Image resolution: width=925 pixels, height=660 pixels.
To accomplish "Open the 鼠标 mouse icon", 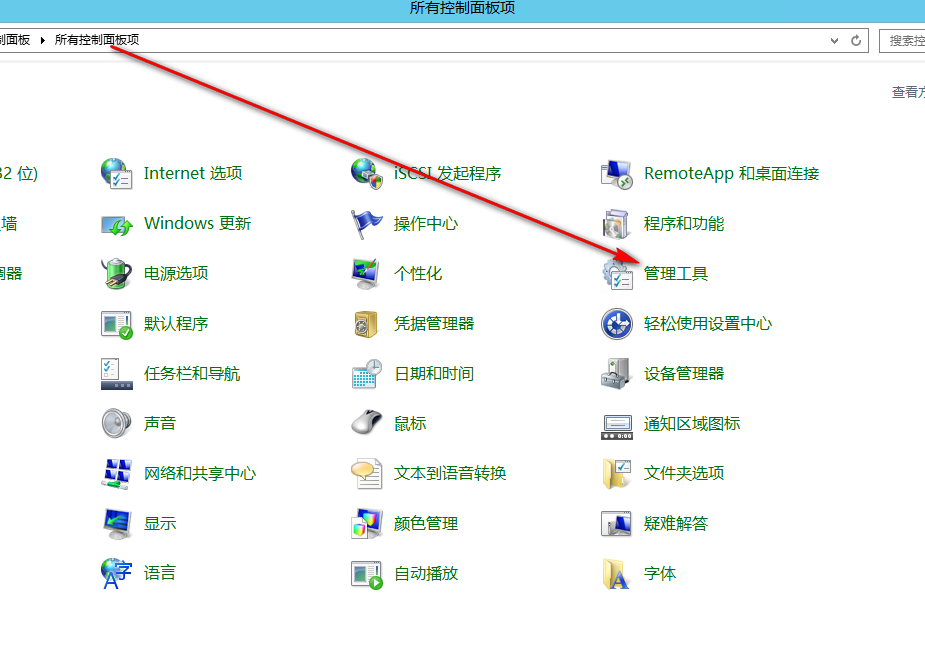I will [367, 423].
